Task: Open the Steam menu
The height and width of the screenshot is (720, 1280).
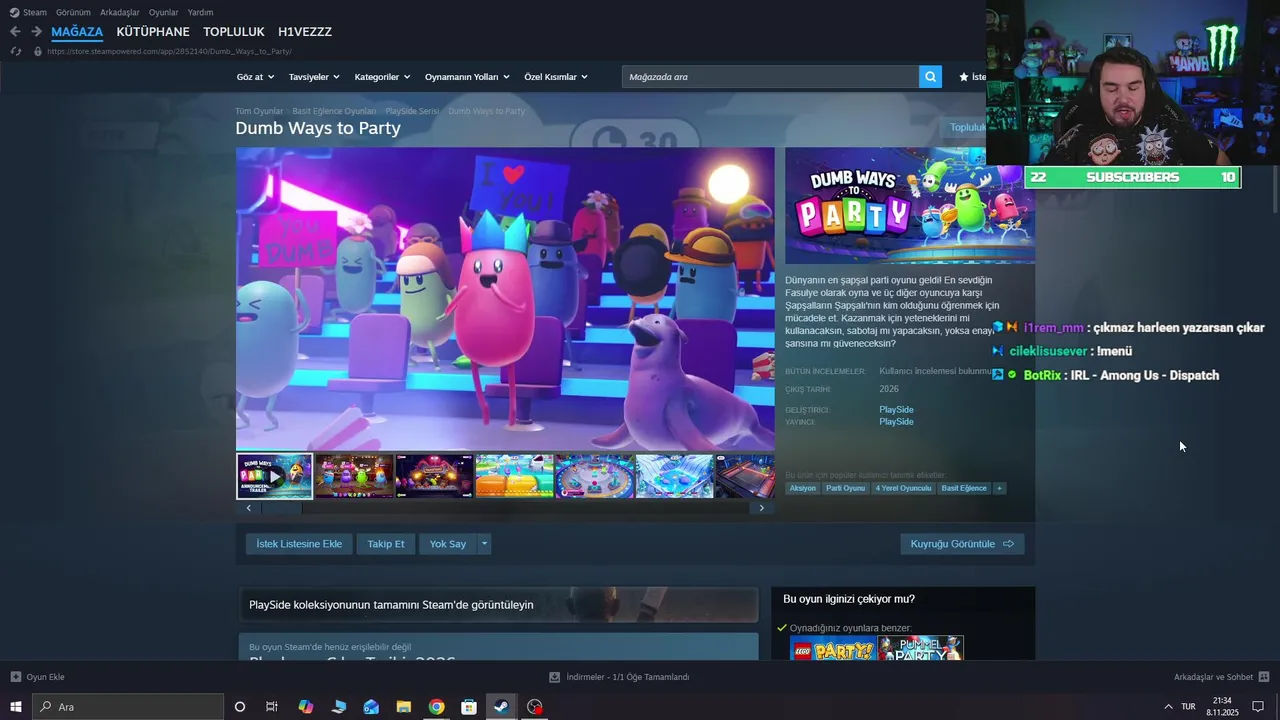Action: 35,12
